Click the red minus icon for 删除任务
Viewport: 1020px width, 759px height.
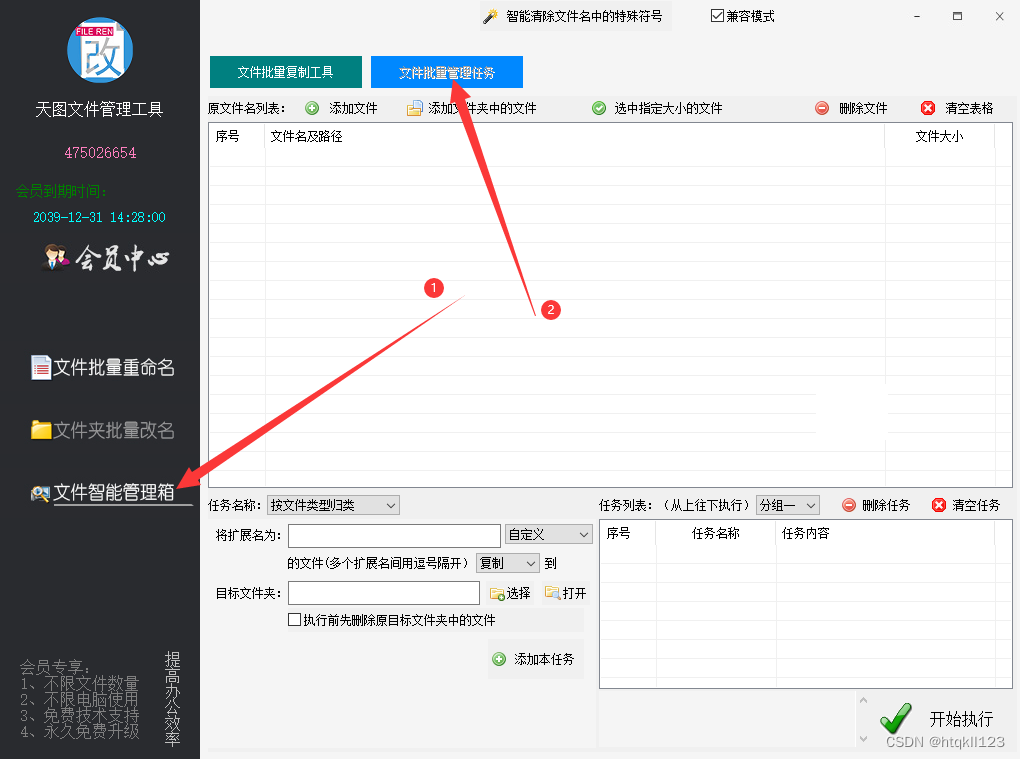(x=849, y=505)
